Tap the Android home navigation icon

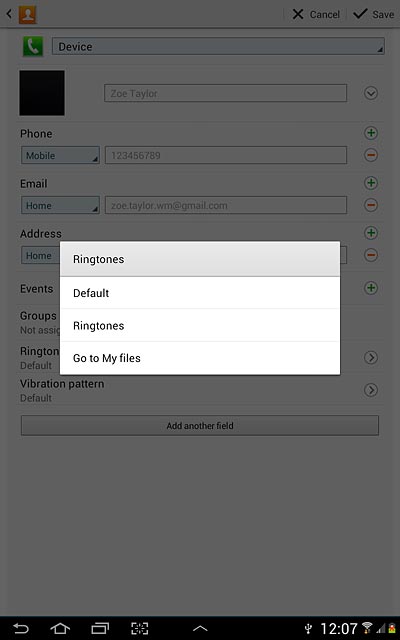coord(60,628)
